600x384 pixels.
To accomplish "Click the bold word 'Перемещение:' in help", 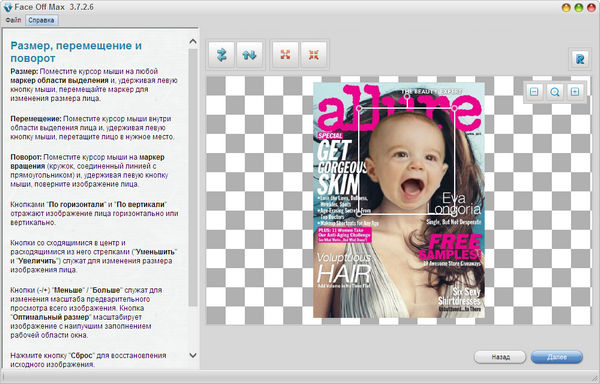I will coord(36,119).
